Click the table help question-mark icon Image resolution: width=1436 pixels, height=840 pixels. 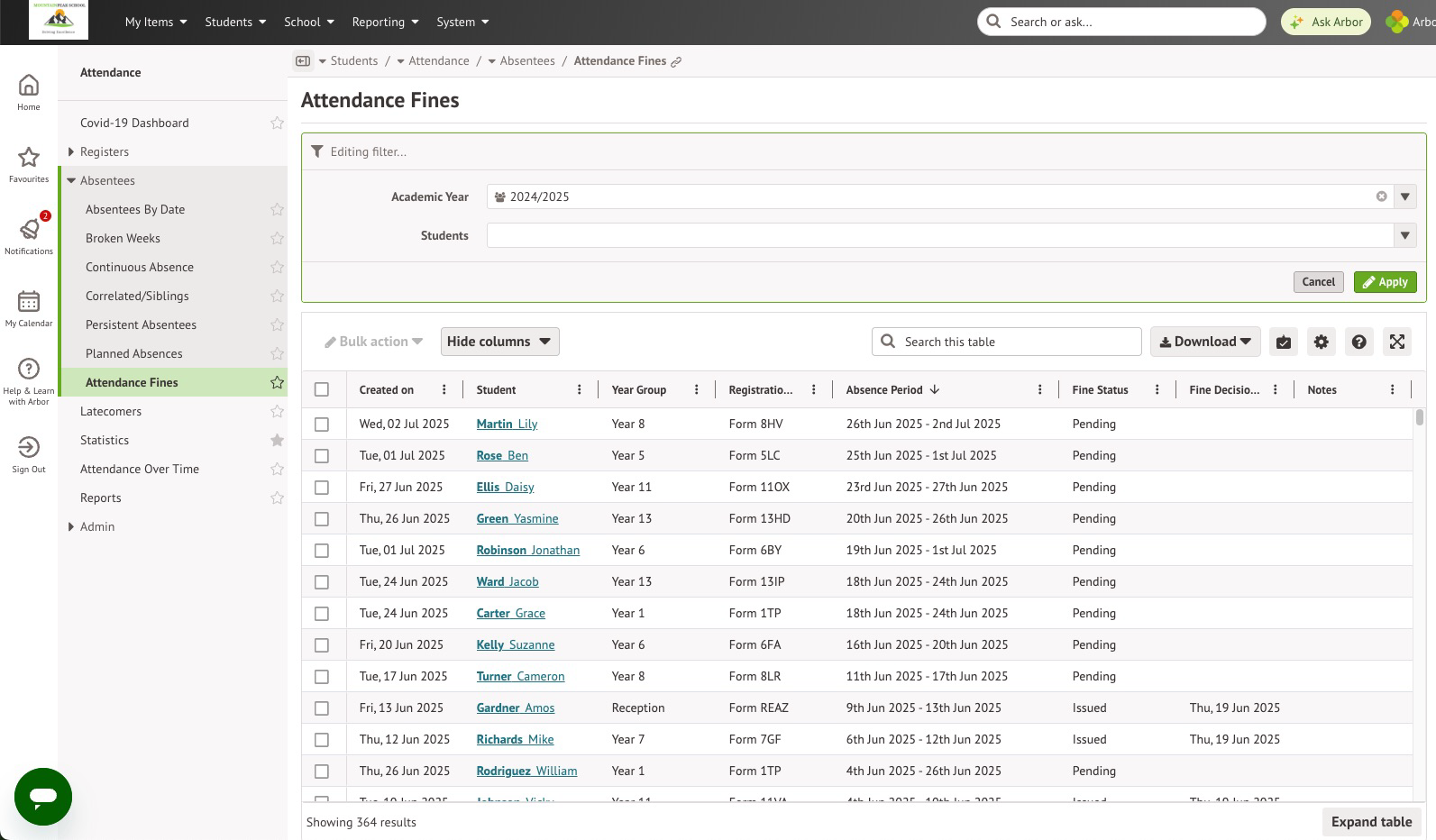click(x=1358, y=342)
